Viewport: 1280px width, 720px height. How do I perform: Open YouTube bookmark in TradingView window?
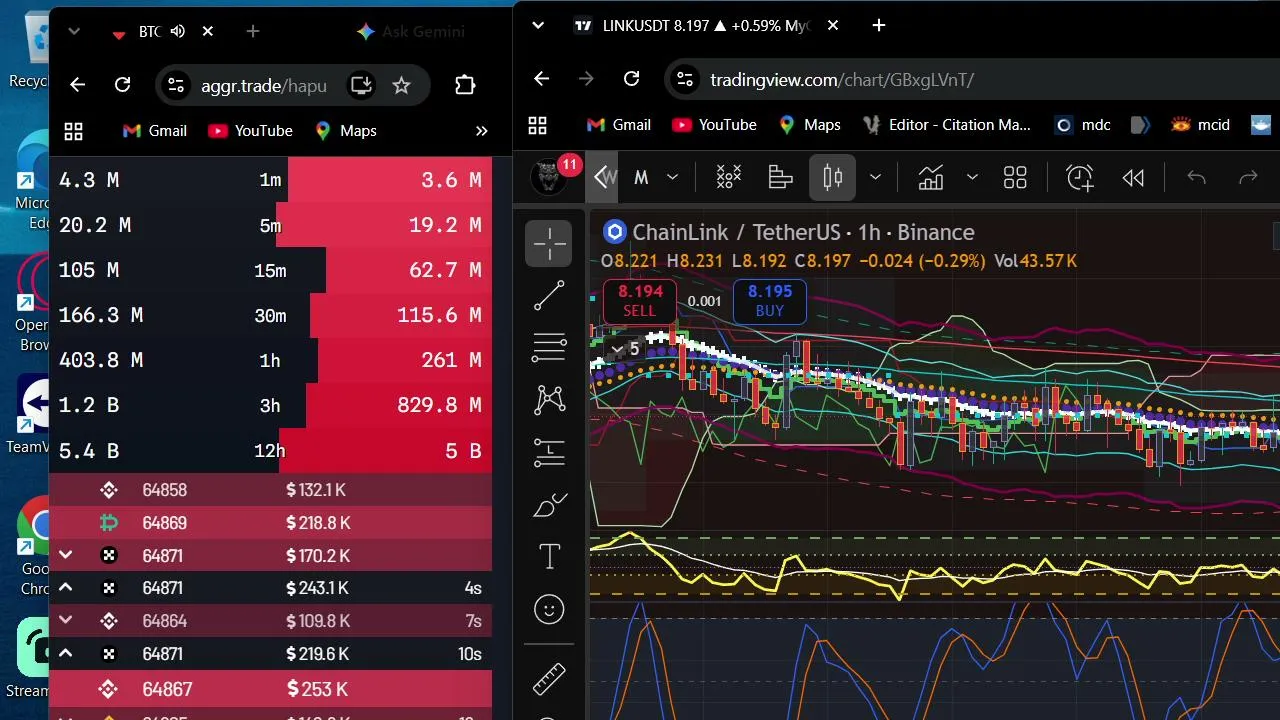point(714,125)
